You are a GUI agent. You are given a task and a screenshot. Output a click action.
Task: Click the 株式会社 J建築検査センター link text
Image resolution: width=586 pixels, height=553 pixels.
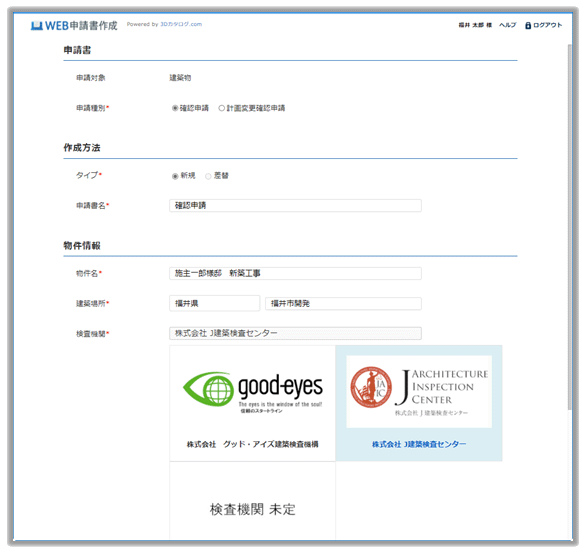tap(419, 444)
